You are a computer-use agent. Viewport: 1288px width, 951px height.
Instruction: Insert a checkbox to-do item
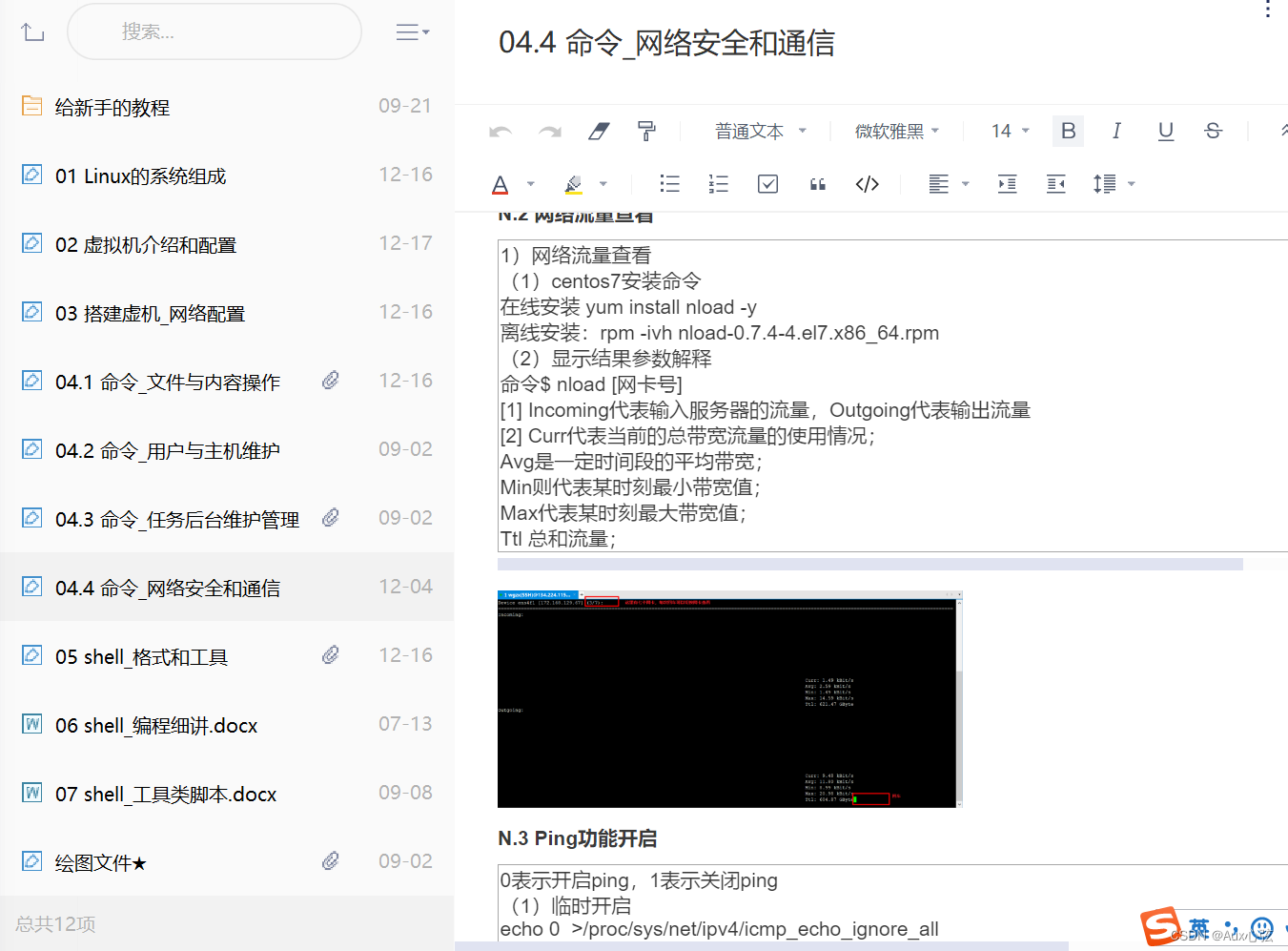(x=767, y=184)
